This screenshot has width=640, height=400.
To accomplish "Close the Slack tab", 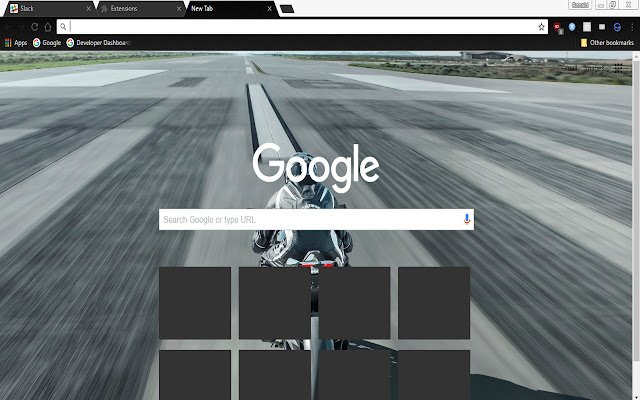I will [x=89, y=9].
